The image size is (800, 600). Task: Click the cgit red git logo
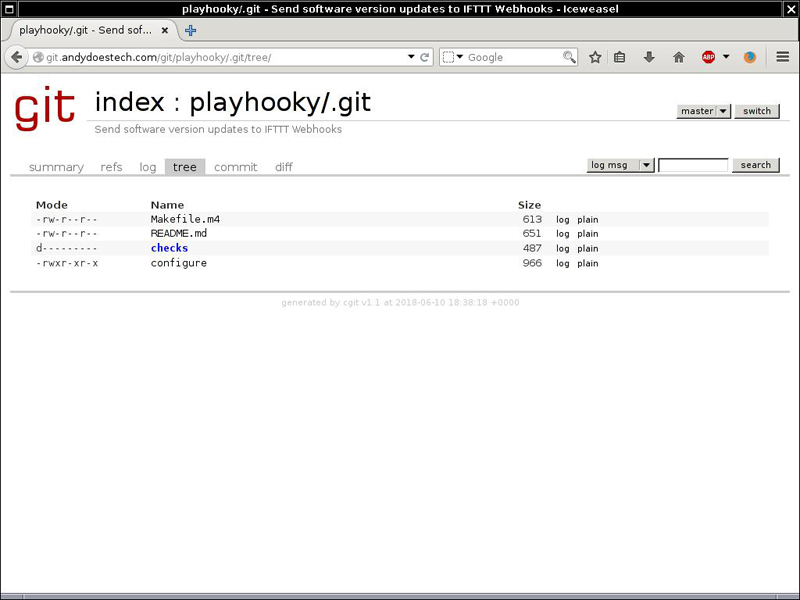(45, 108)
